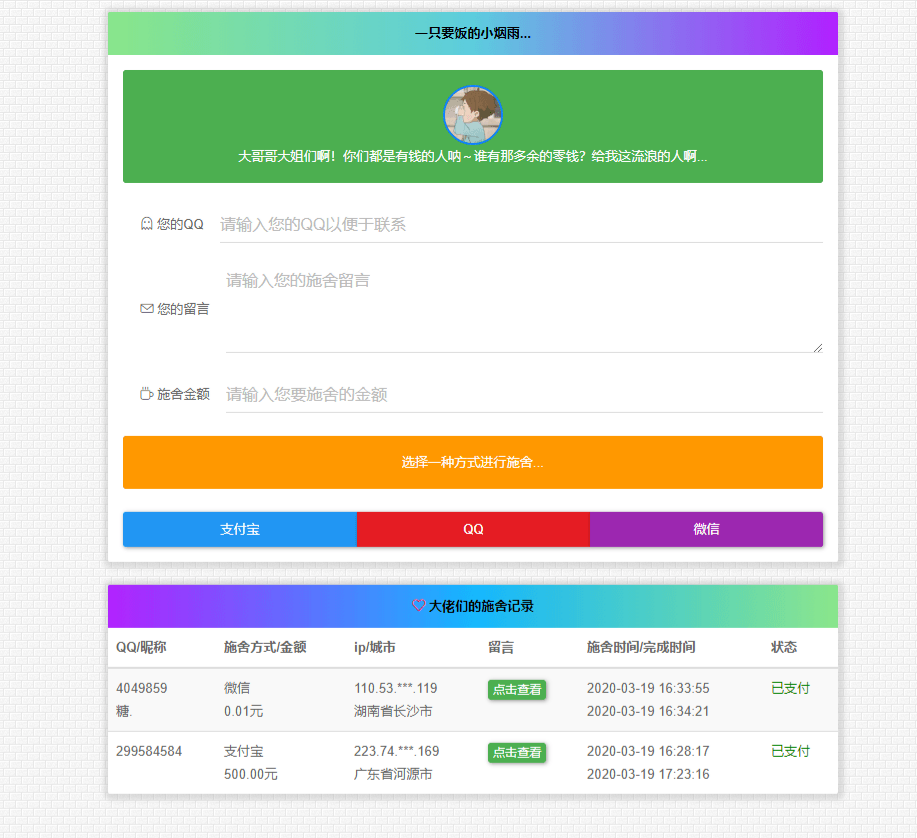Click 点击查看 for donor 299584584
Viewport: 917px width, 838px height.
tap(516, 753)
